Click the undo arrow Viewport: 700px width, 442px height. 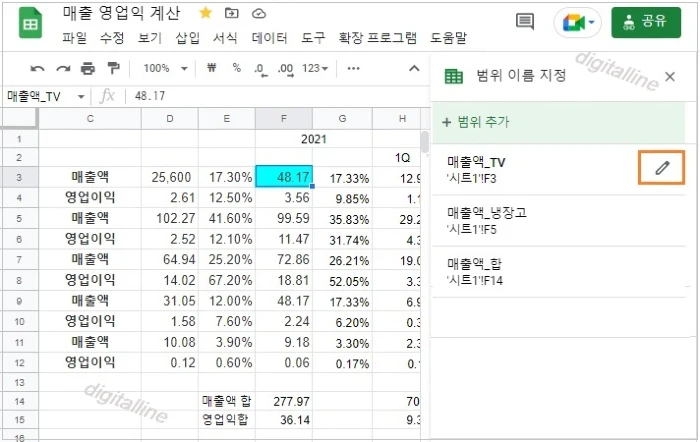(37, 68)
